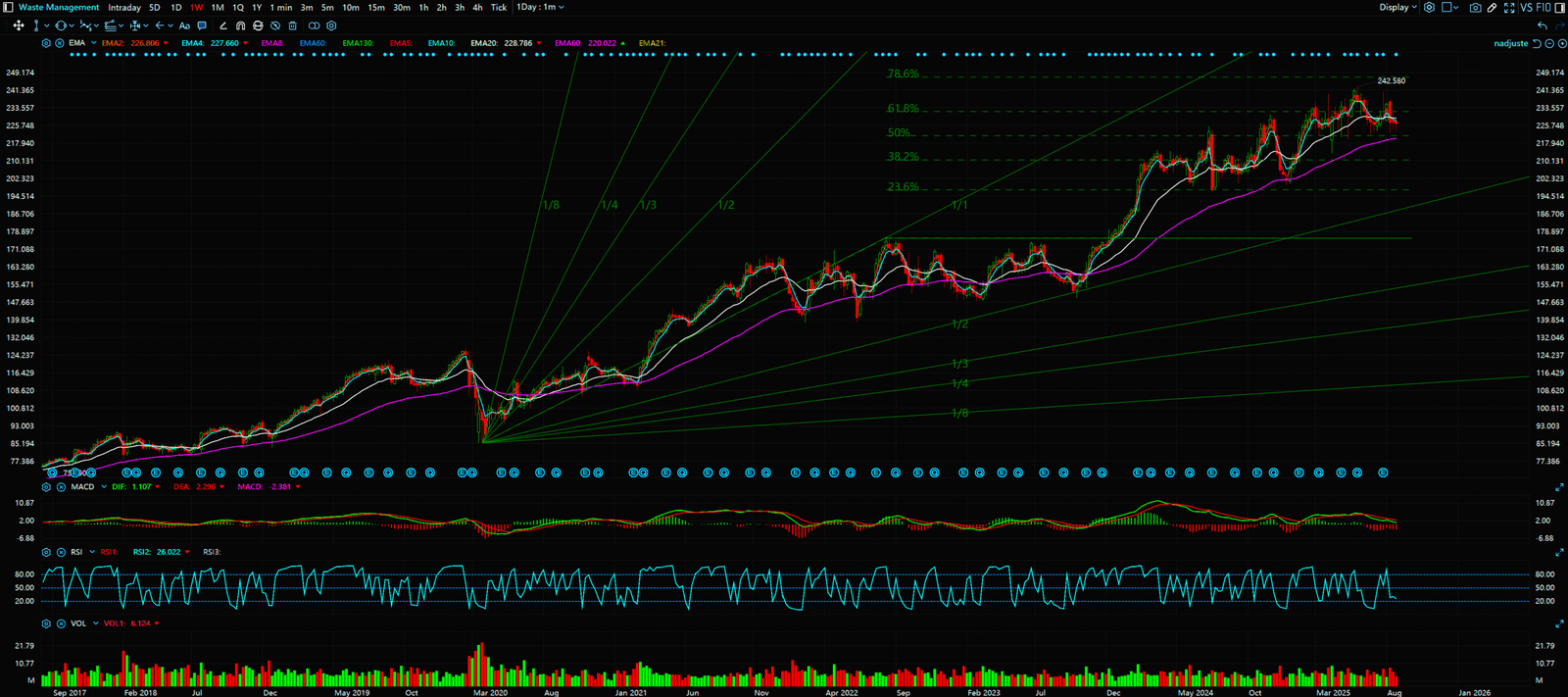Image resolution: width=1568 pixels, height=697 pixels.
Task: Toggle hide-all-drawings eye-slash icon
Action: (x=275, y=25)
